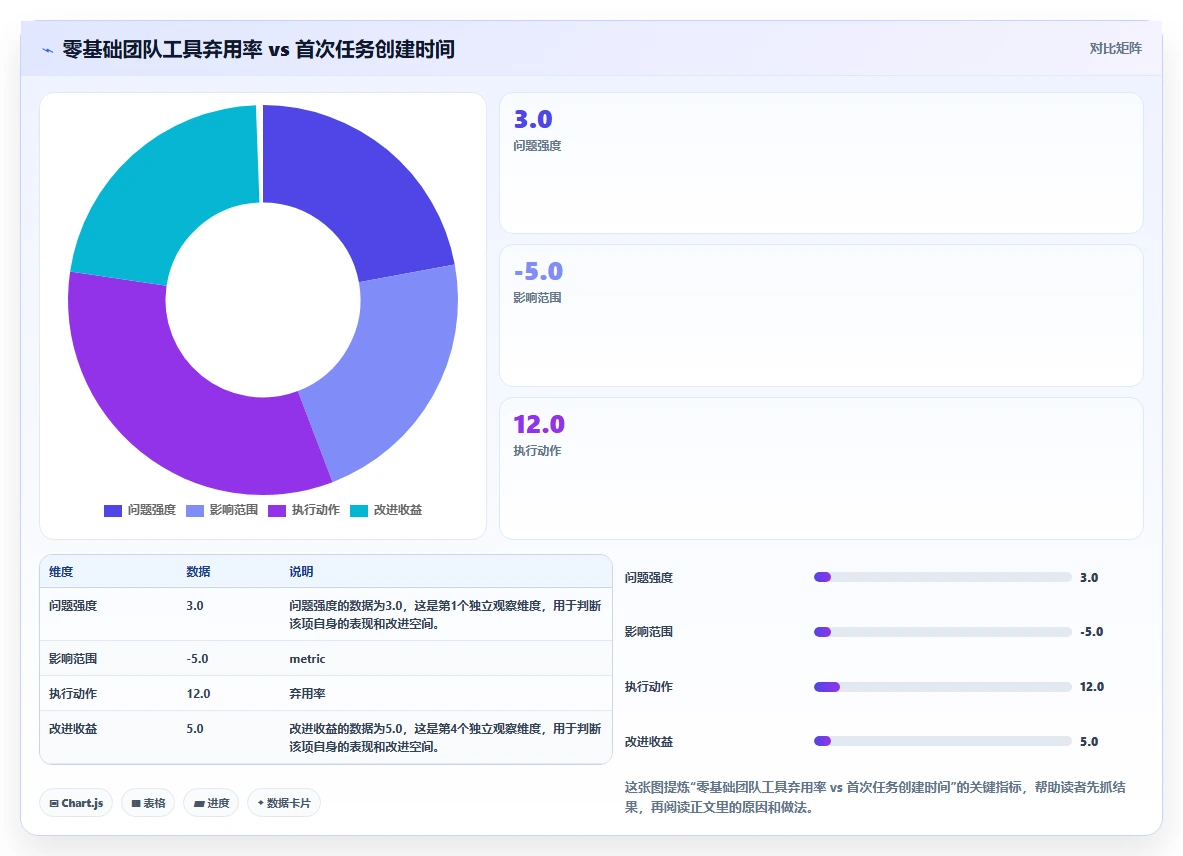Toggle the 执行动作 legend swatch
The height and width of the screenshot is (856, 1183).
(277, 511)
